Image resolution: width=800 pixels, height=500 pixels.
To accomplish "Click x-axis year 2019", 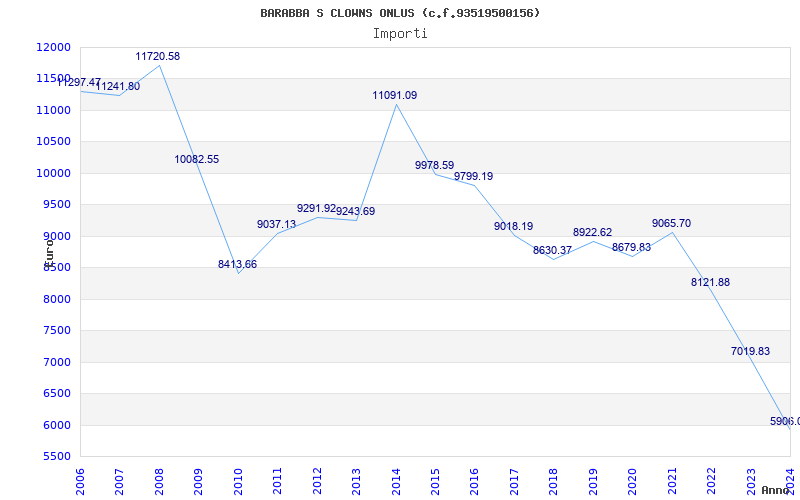I will [x=593, y=481].
